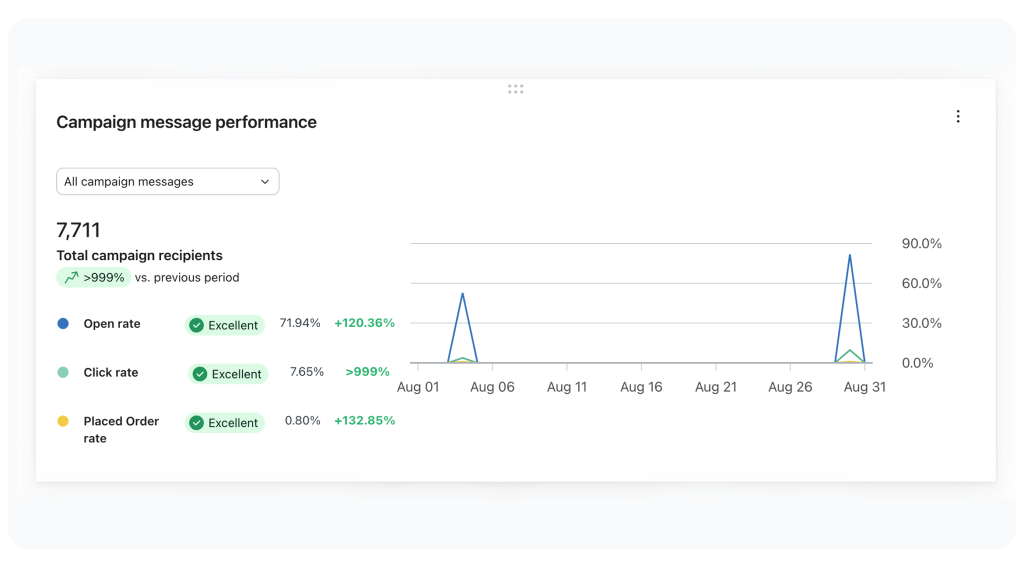Click the Aug 26 axis label

click(x=790, y=387)
